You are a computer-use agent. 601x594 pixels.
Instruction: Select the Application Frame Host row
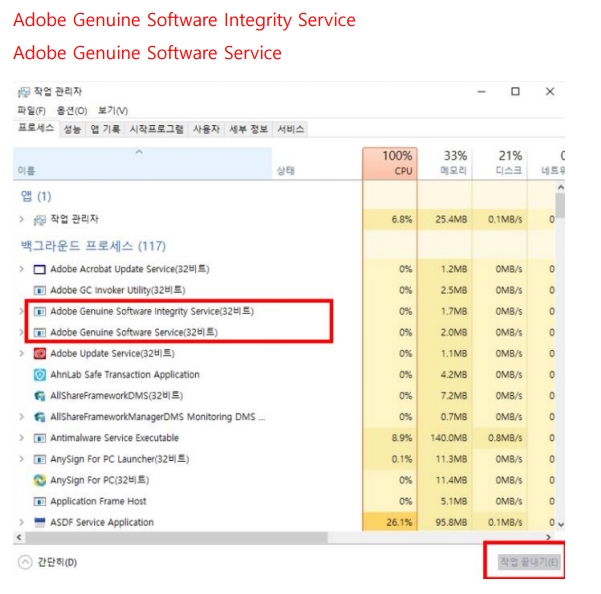(284, 501)
